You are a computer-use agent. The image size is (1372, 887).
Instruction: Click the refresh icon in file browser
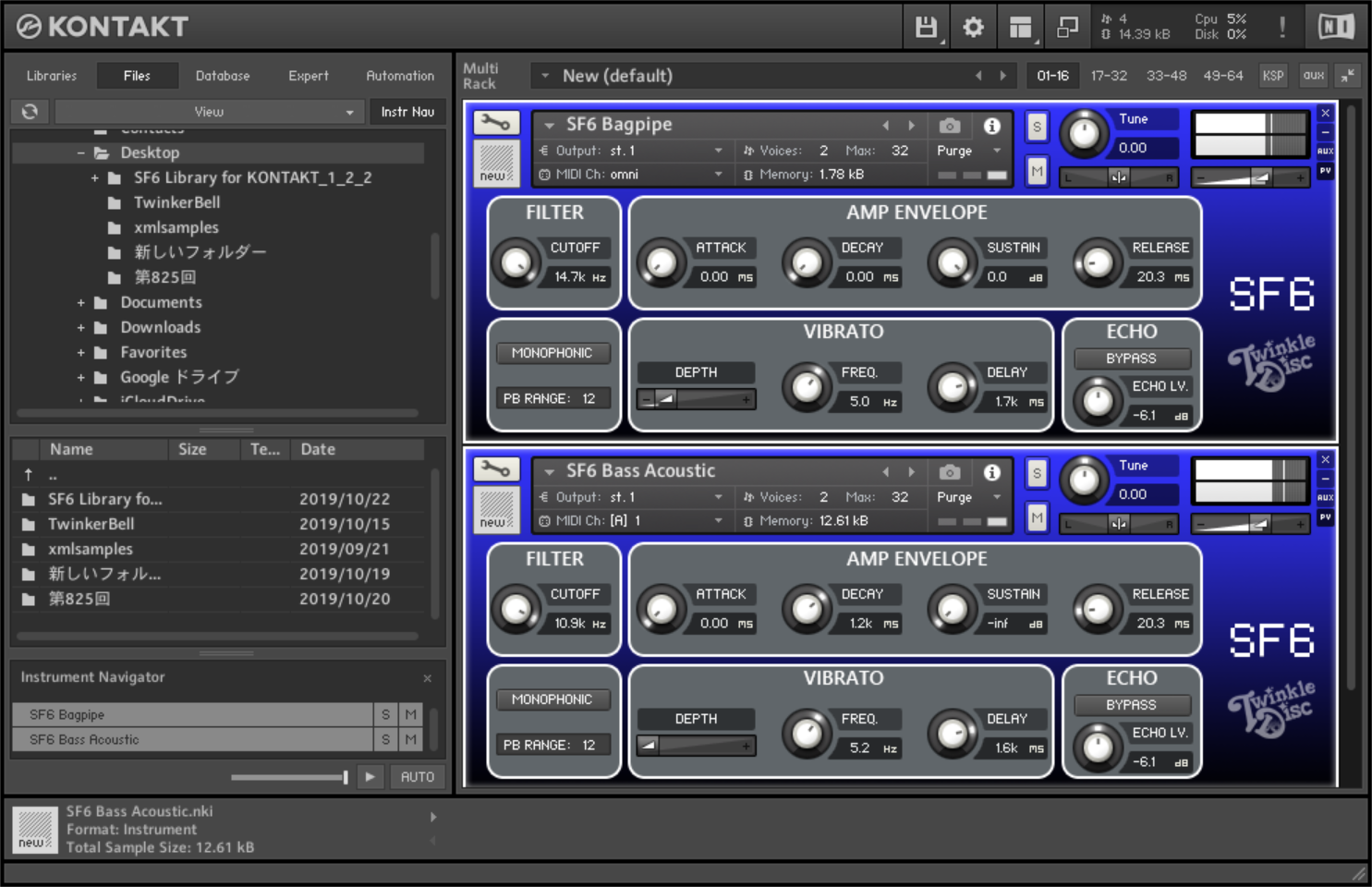click(x=30, y=112)
